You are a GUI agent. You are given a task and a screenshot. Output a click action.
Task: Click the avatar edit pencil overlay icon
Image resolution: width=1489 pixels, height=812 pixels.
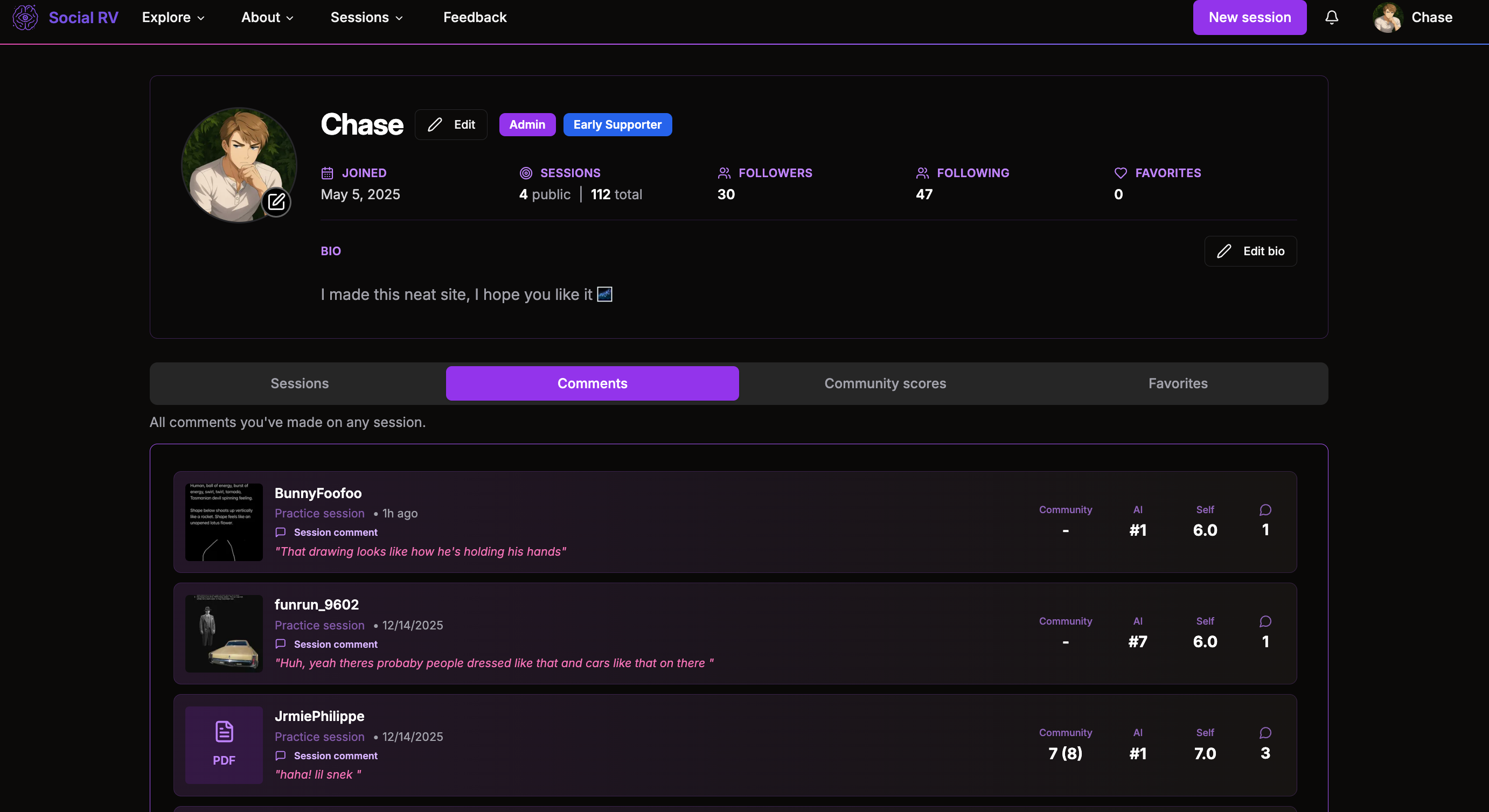(276, 202)
